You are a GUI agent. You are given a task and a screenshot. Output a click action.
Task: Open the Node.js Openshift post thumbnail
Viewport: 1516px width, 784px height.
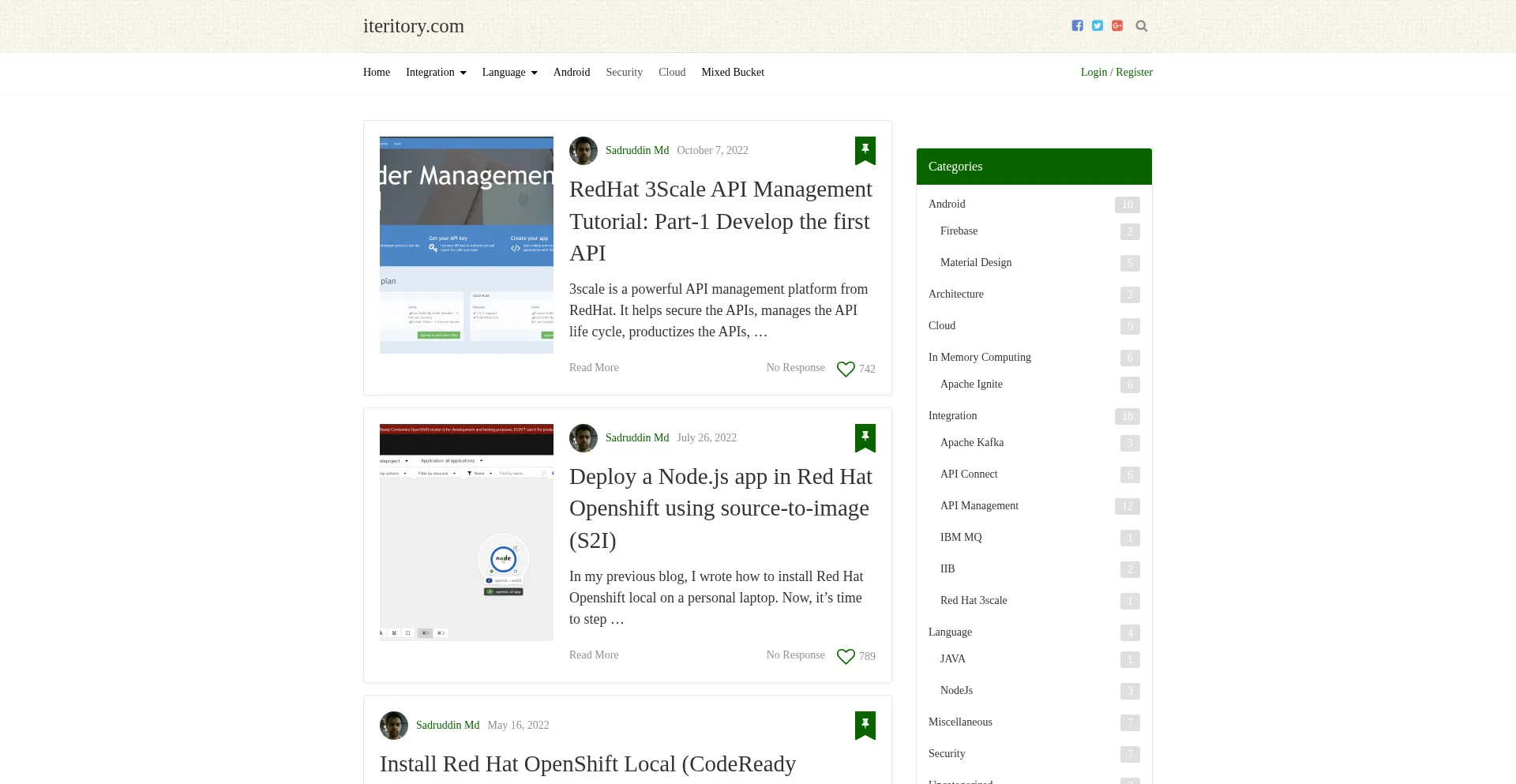467,532
